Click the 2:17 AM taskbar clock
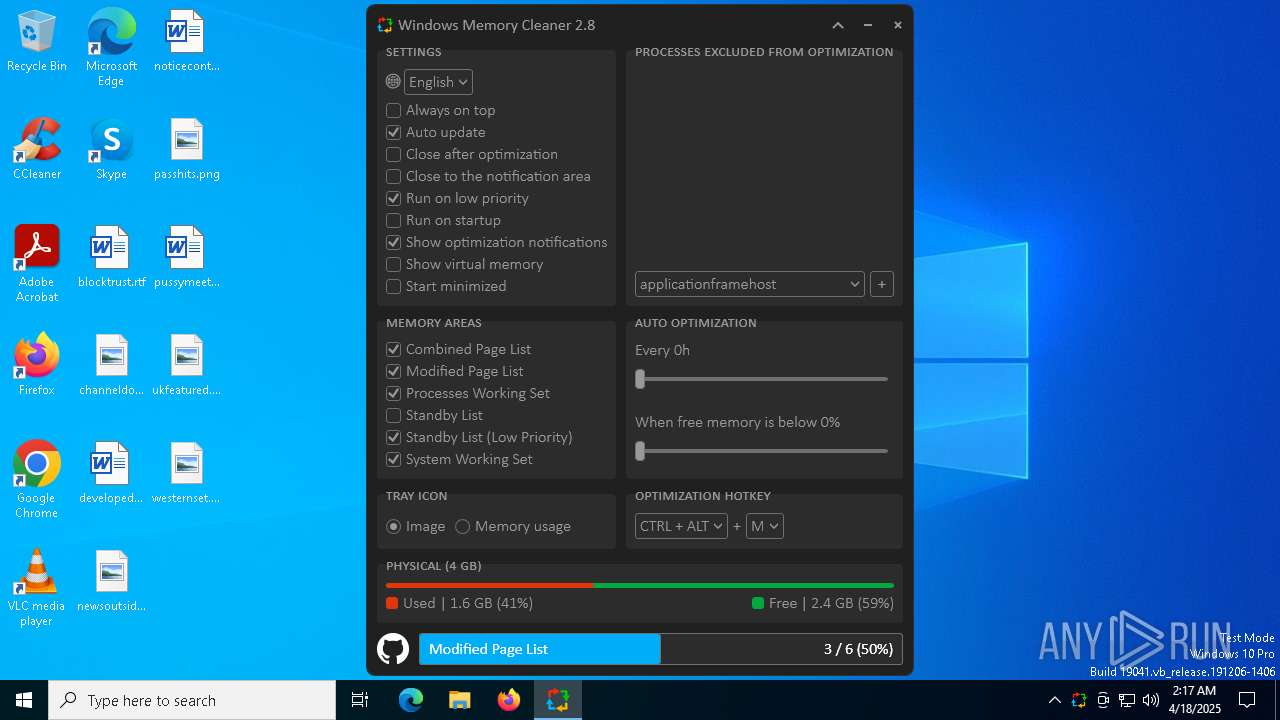Viewport: 1280px width, 720px height. [1195, 700]
